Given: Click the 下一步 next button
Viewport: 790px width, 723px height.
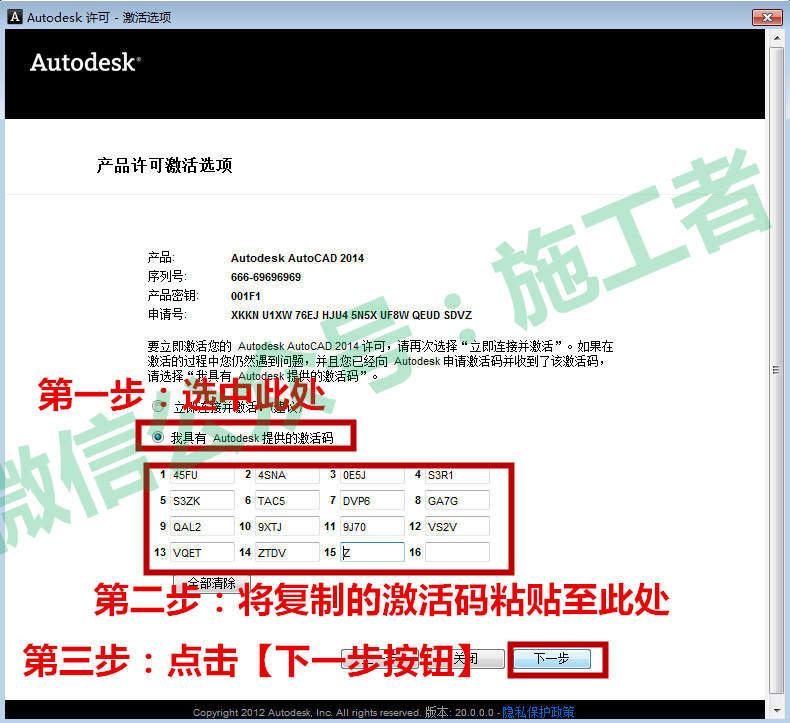Looking at the screenshot, I should [x=552, y=658].
